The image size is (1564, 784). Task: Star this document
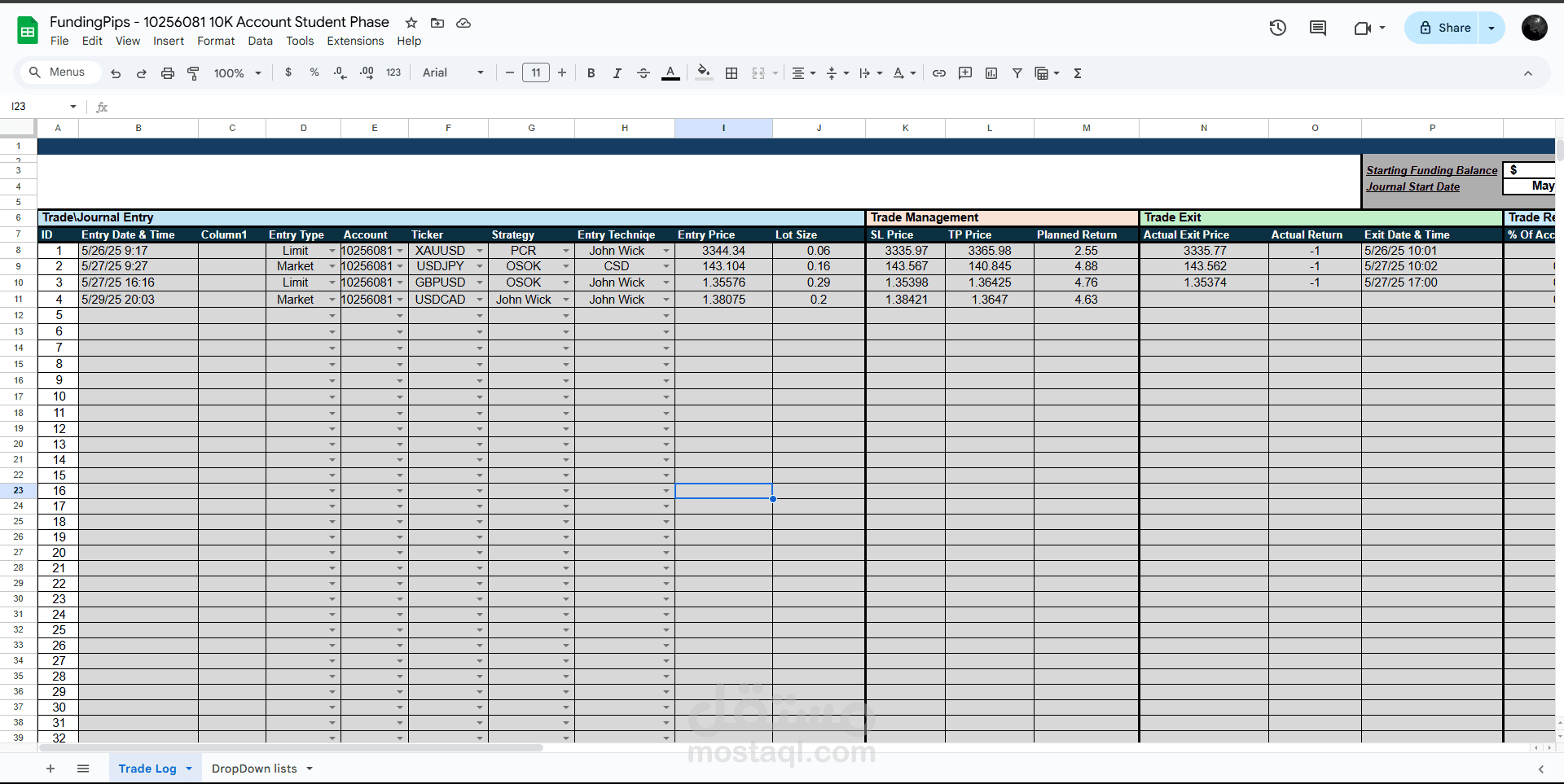click(411, 23)
